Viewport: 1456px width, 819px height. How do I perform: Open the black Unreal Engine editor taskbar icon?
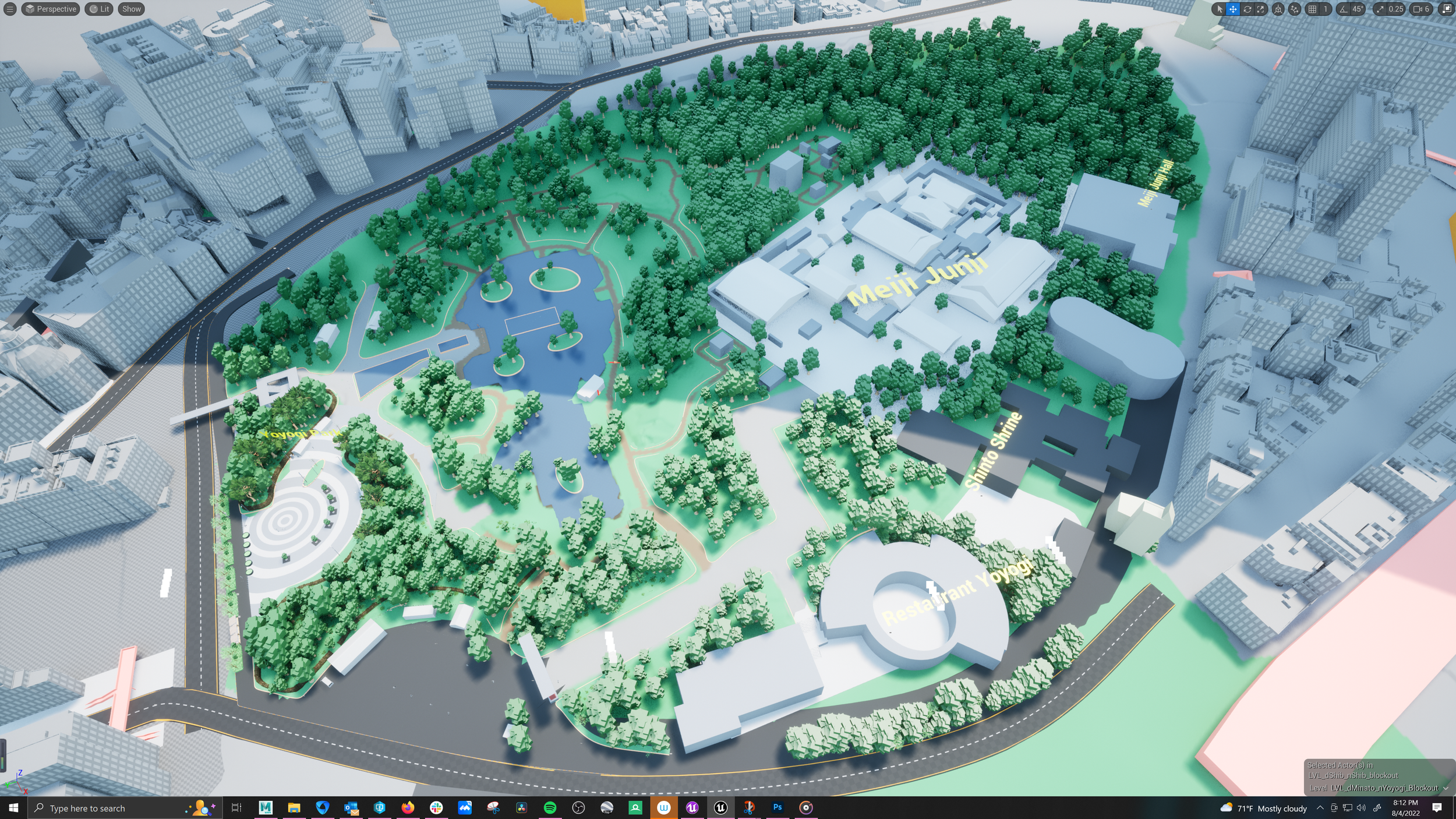(x=720, y=808)
